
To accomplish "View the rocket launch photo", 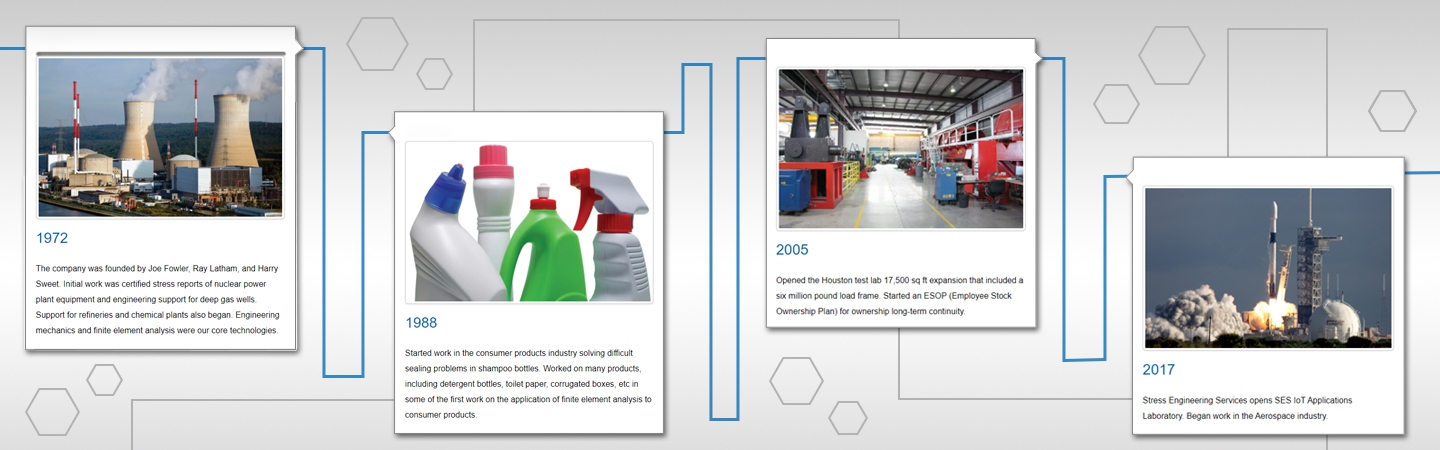I will tap(1267, 267).
